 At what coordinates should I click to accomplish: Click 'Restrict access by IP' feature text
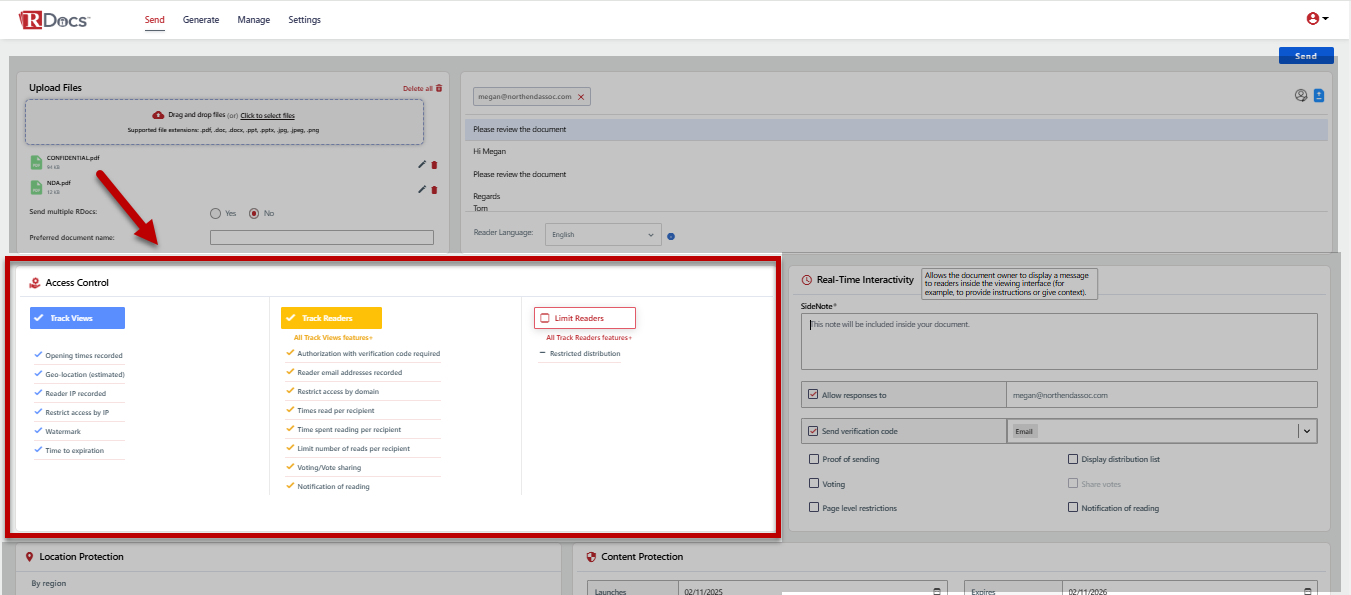point(77,412)
